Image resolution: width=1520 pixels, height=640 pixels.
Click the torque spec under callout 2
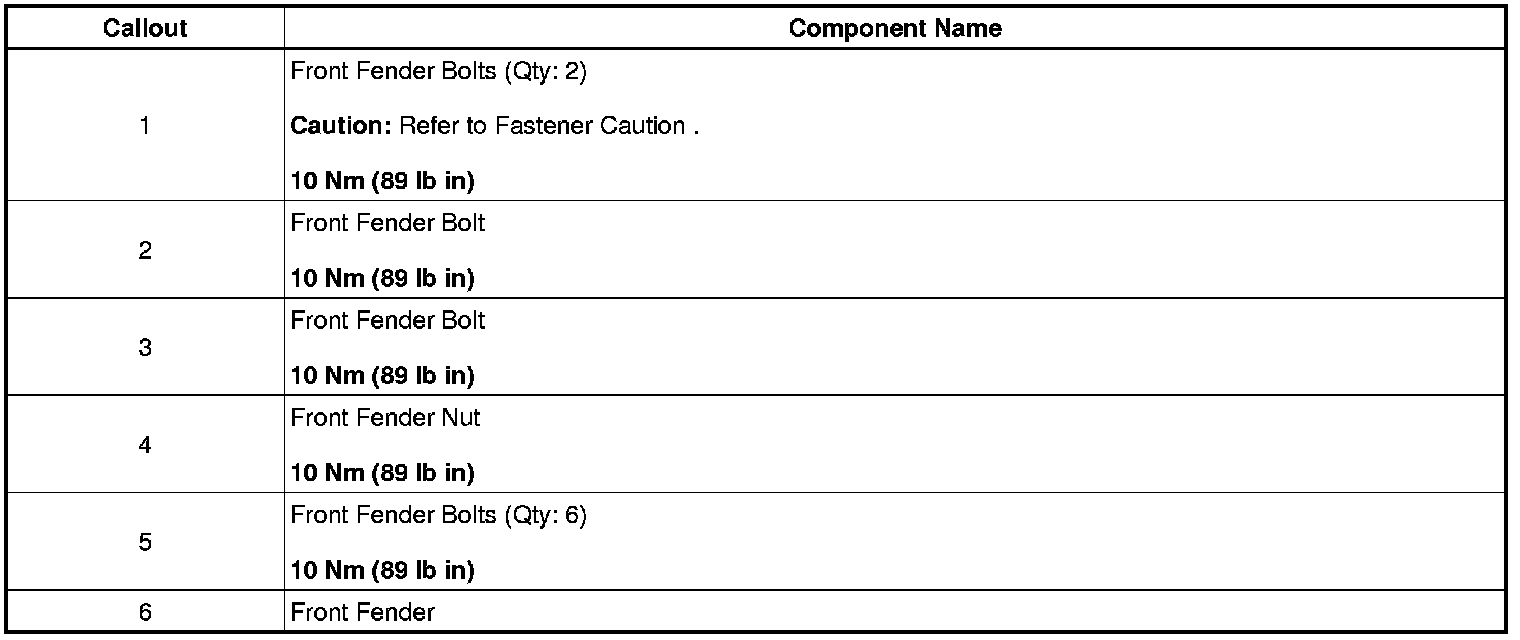(382, 278)
